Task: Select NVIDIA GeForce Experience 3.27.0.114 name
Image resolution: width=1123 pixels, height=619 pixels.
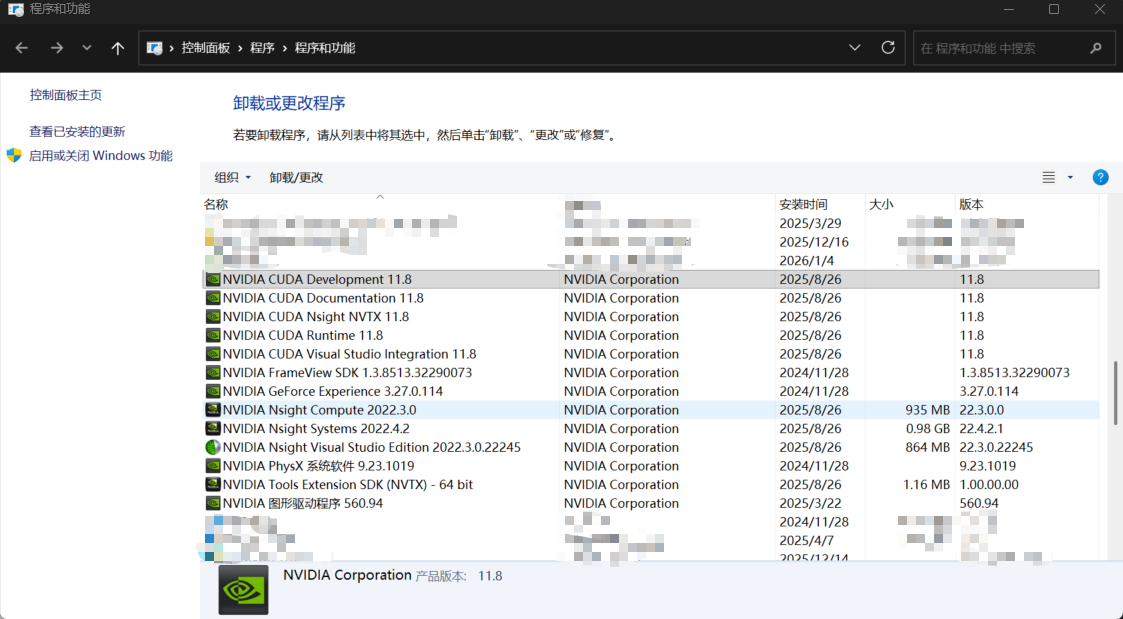Action: 333,391
